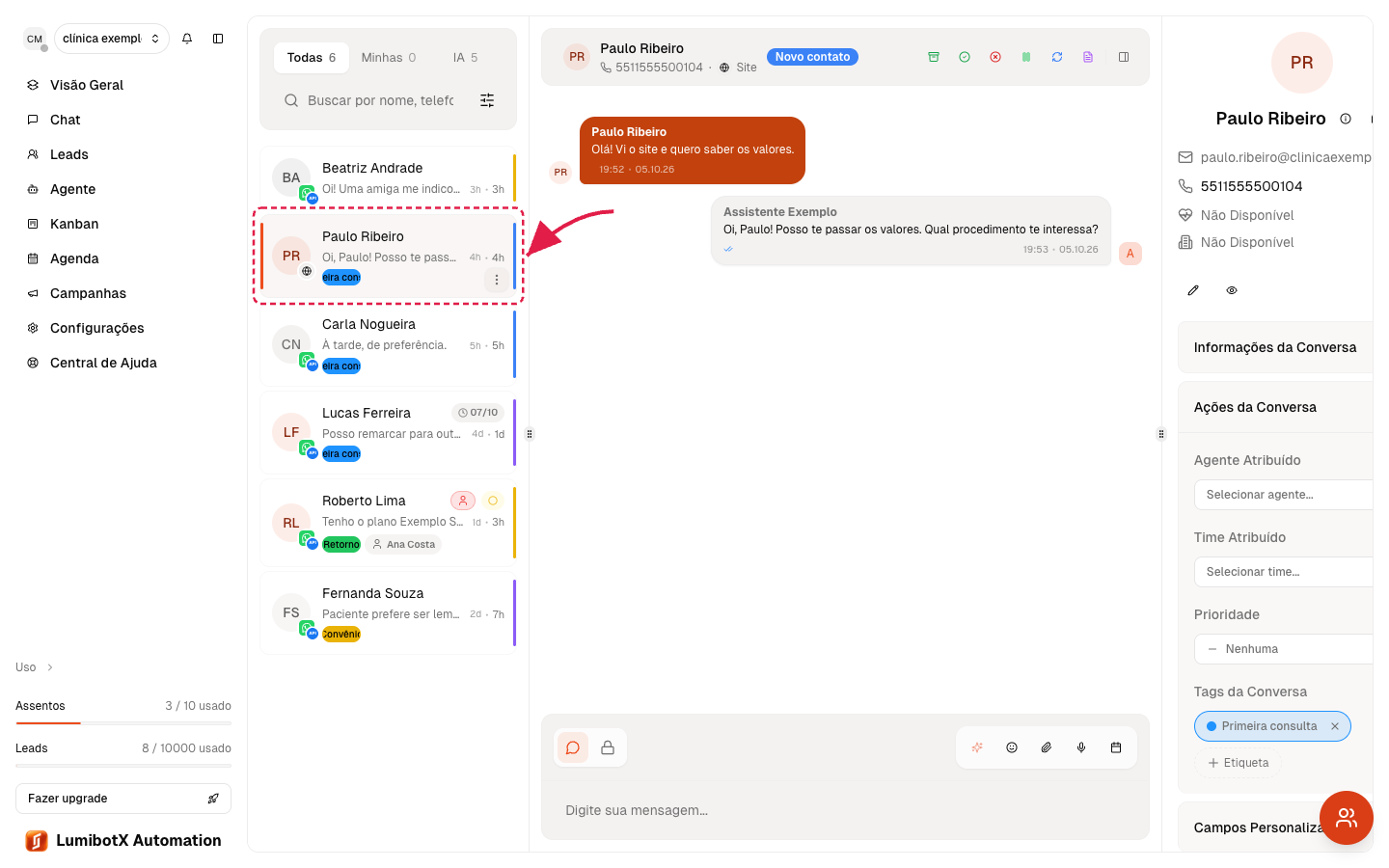Click Fazer upgrade button
Screen dimensions: 1389x868
tap(123, 799)
